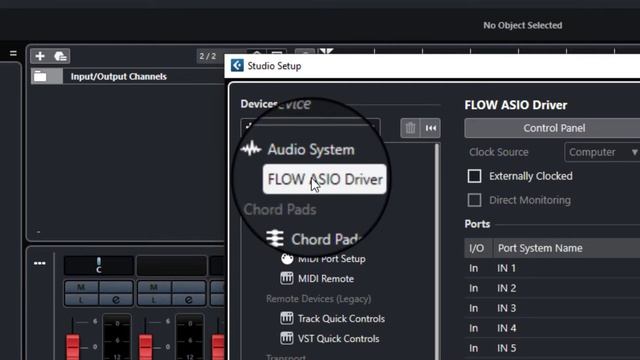Image resolution: width=640 pixels, height=360 pixels.
Task: Click the plus icon to add a track
Action: click(40, 56)
